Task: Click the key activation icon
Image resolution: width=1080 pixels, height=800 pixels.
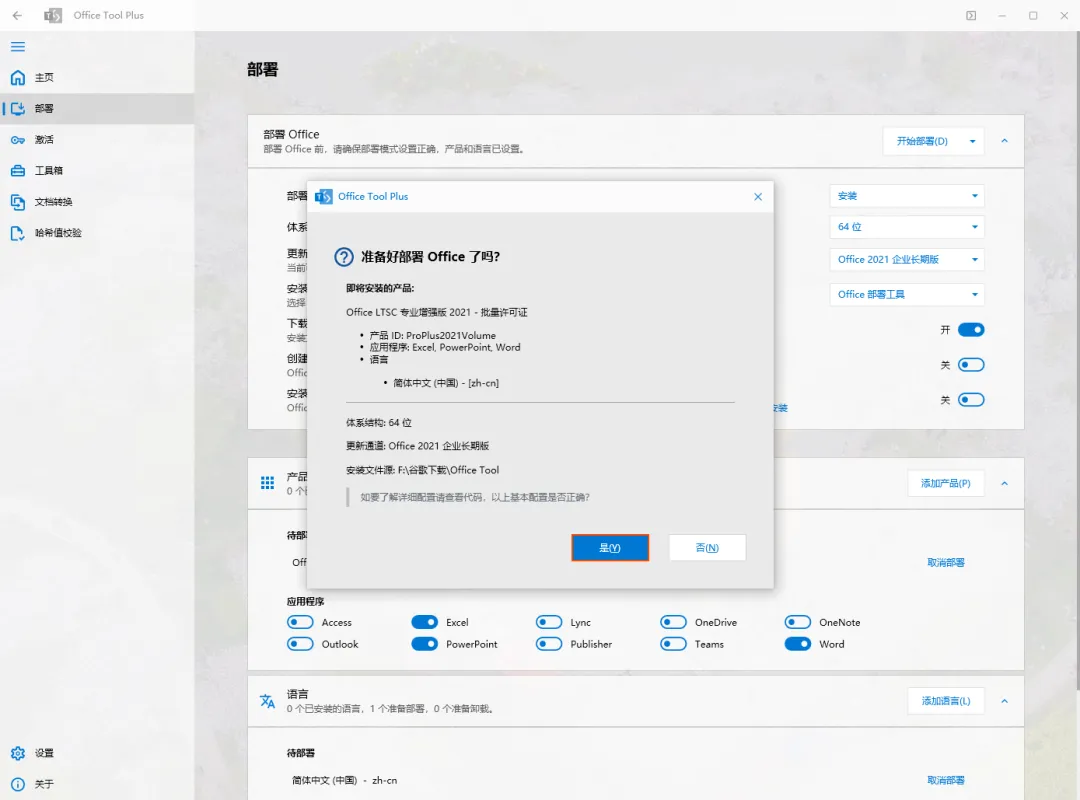Action: [18, 140]
